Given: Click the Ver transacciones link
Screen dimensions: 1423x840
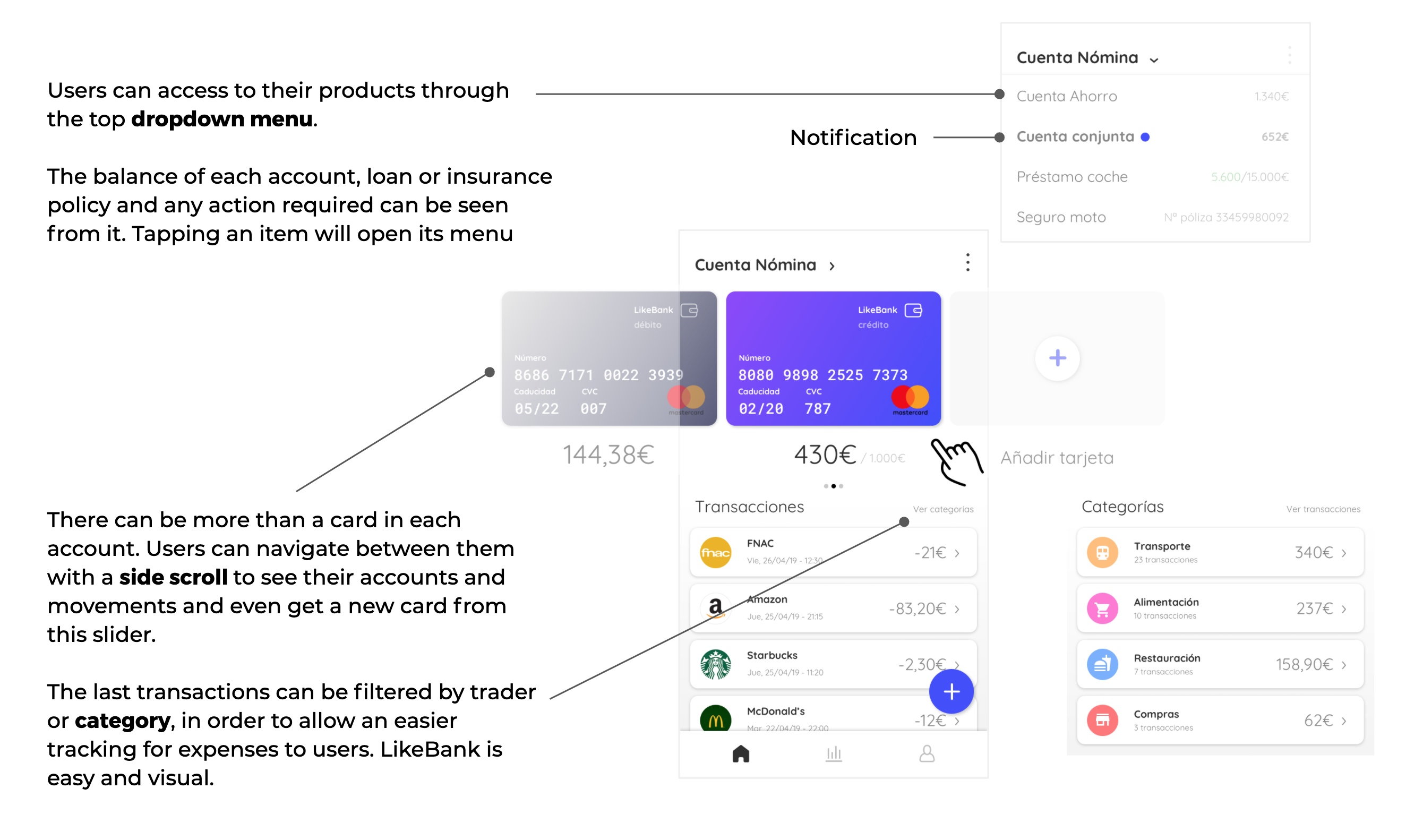Looking at the screenshot, I should click(x=1322, y=509).
